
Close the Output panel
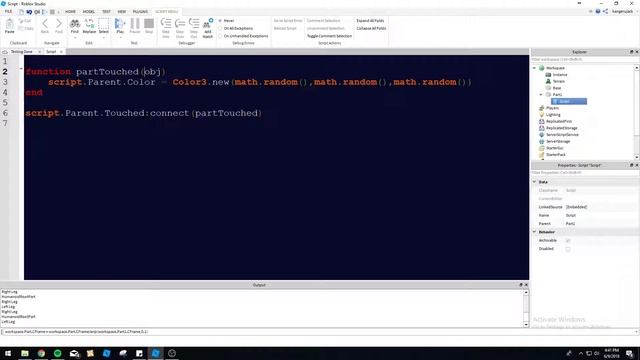(x=526, y=285)
